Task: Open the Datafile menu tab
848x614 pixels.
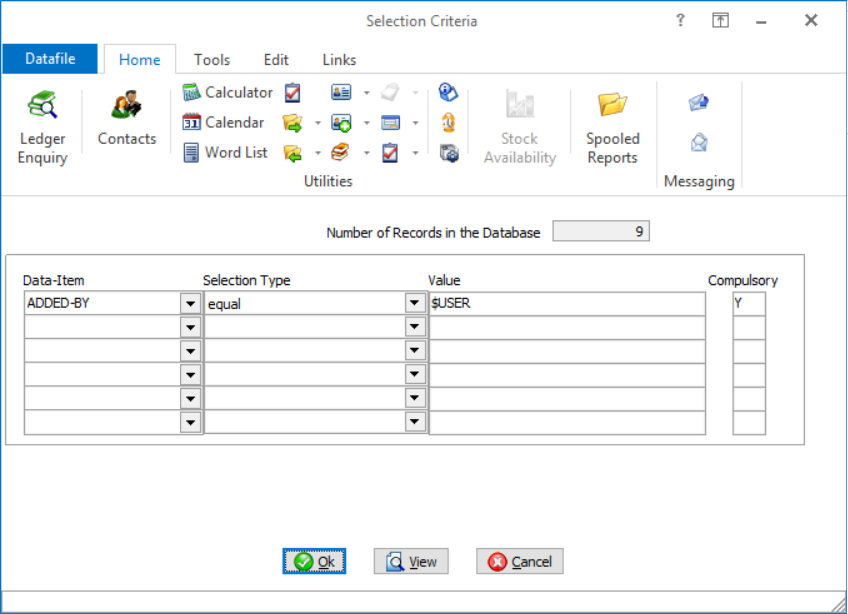Action: point(50,58)
